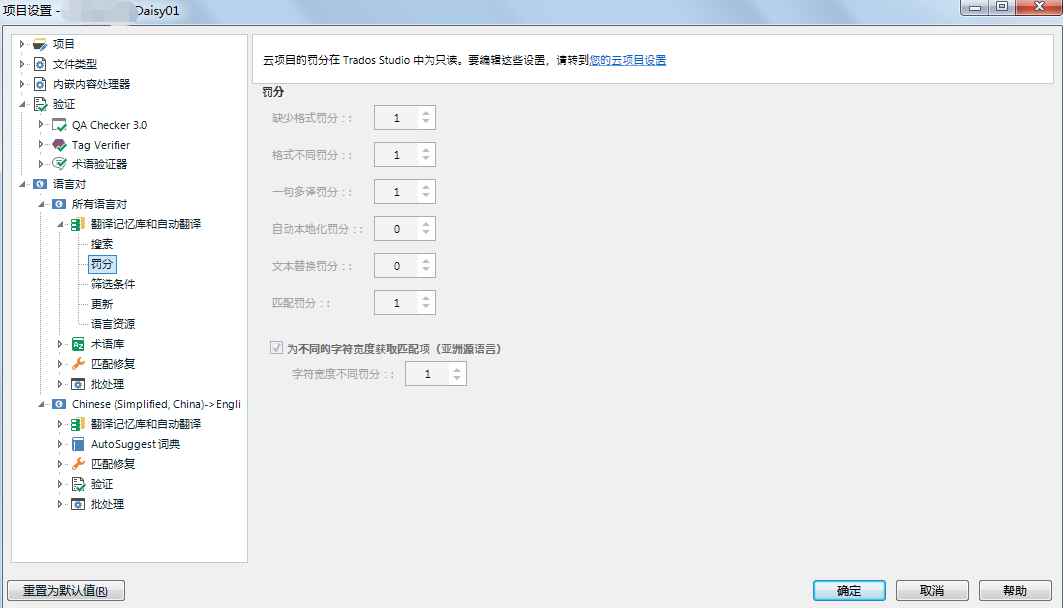Click 翻译记忆库和自动翻译 icon under Chinese pair
Viewport: 1063px width, 608px height.
point(78,424)
